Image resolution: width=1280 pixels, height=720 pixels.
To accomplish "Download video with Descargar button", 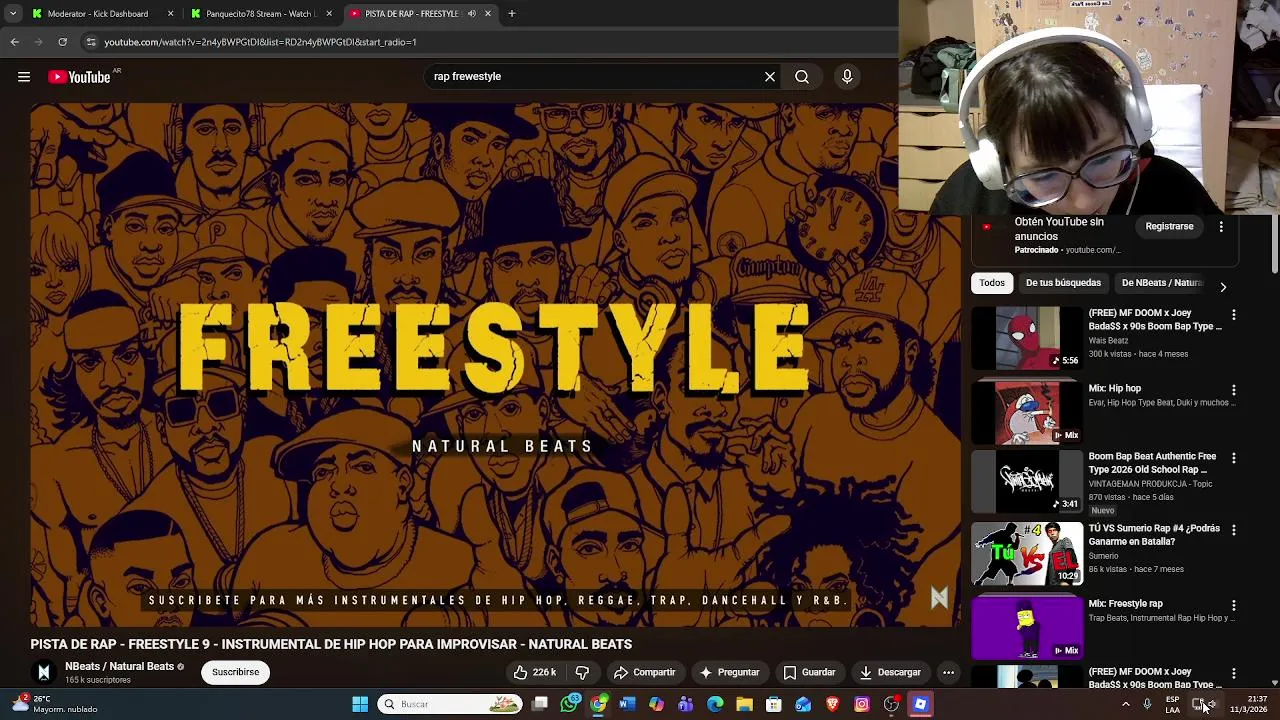I will (890, 673).
